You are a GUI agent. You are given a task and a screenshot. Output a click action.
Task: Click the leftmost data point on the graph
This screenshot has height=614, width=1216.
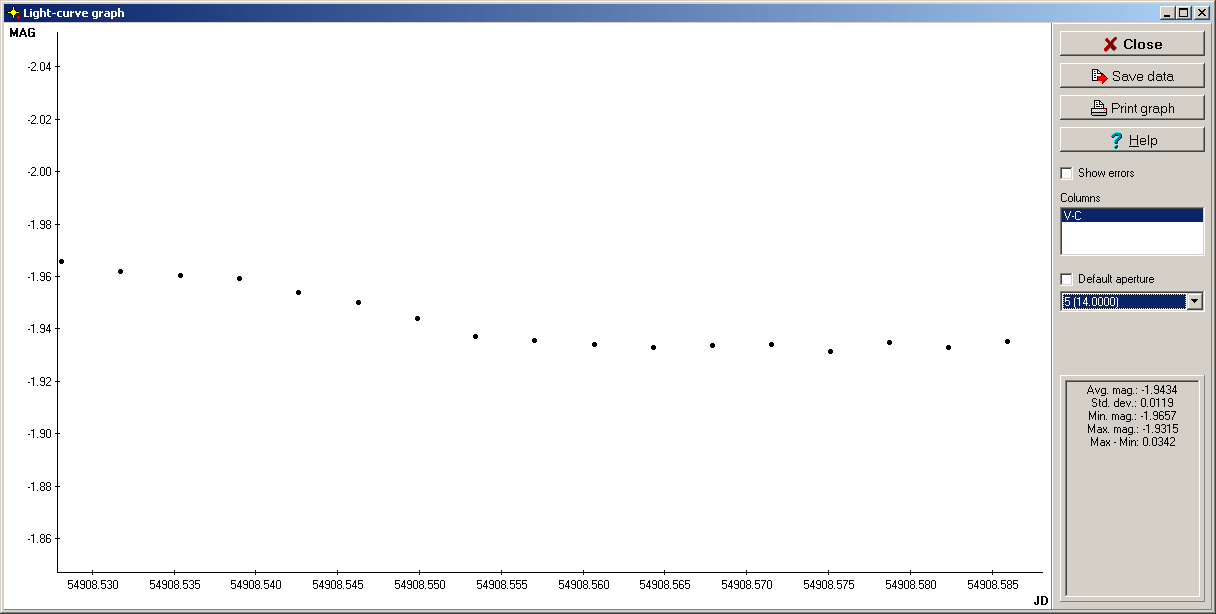pos(61,261)
